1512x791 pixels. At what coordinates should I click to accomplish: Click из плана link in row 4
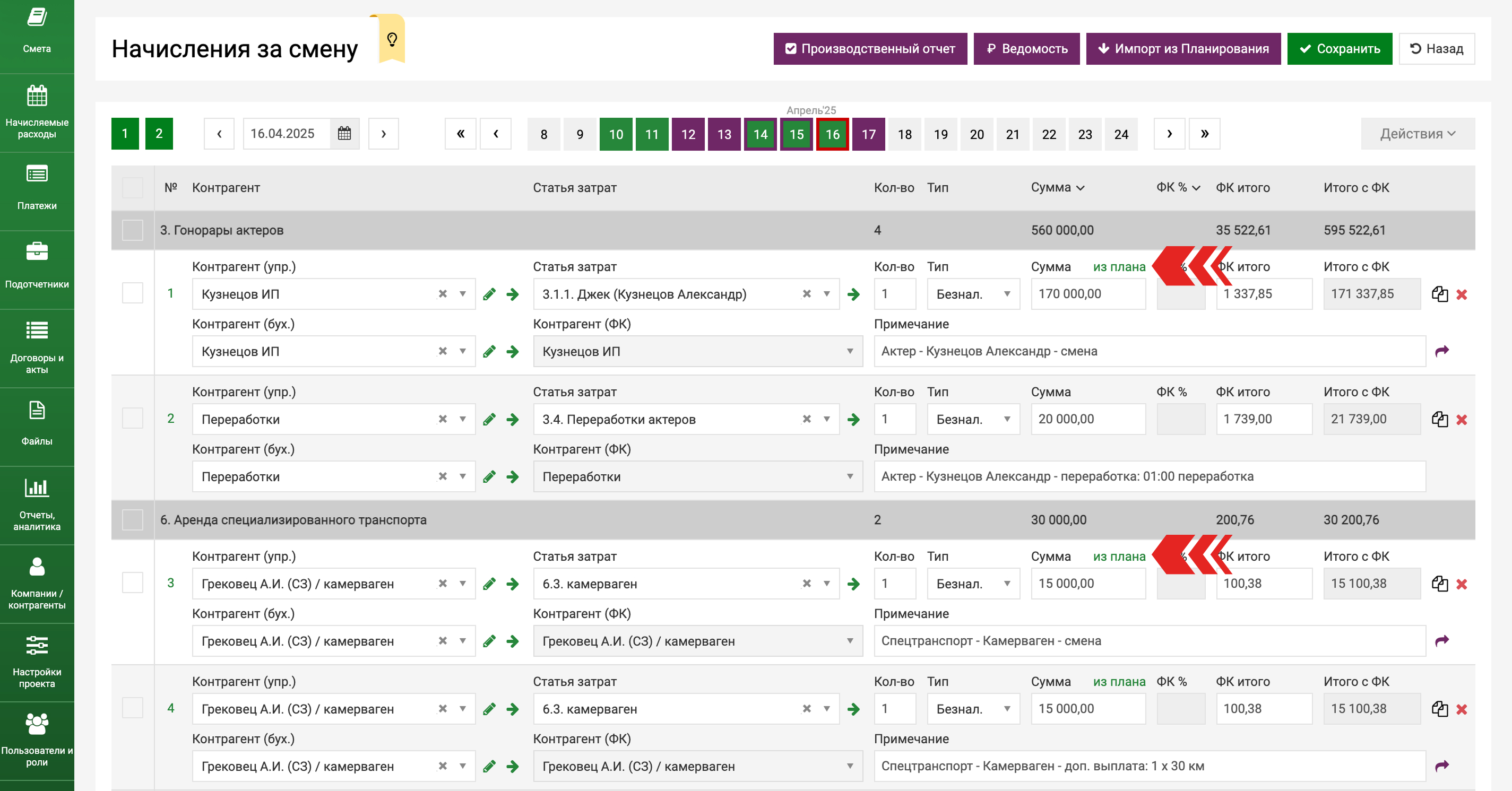[1119, 682]
